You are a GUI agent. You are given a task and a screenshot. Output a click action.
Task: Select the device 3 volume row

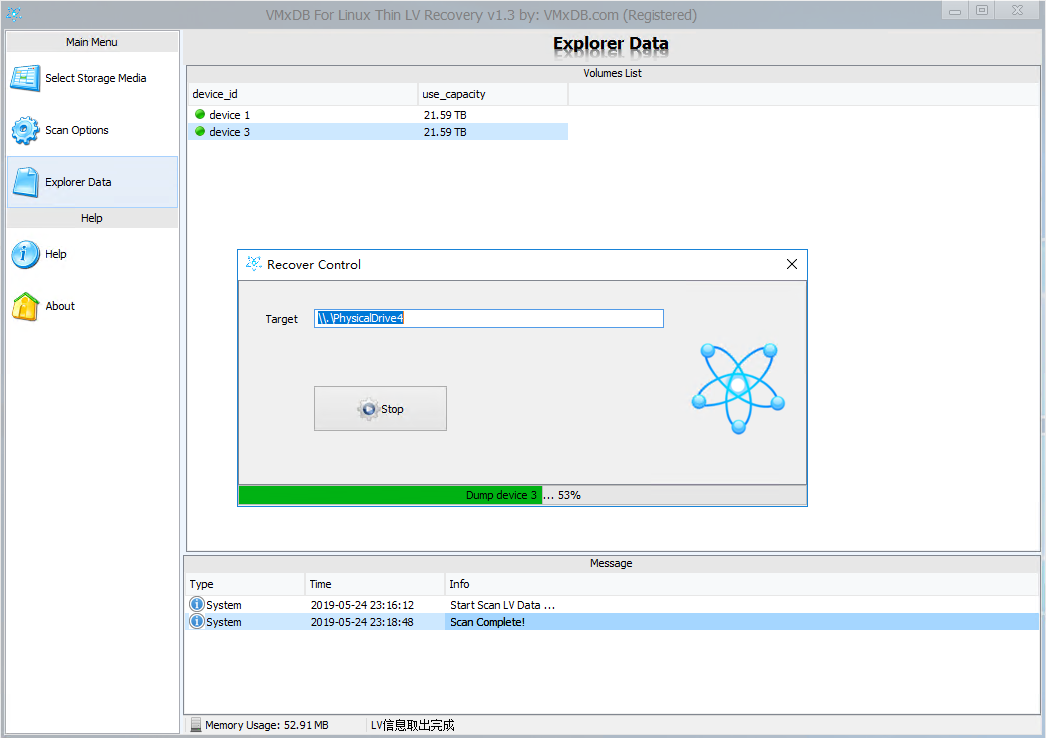tap(378, 132)
